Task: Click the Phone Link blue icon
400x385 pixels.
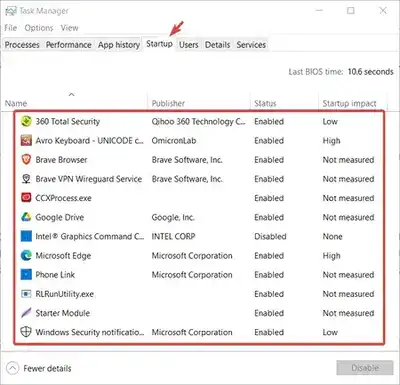Action: [x=26, y=275]
